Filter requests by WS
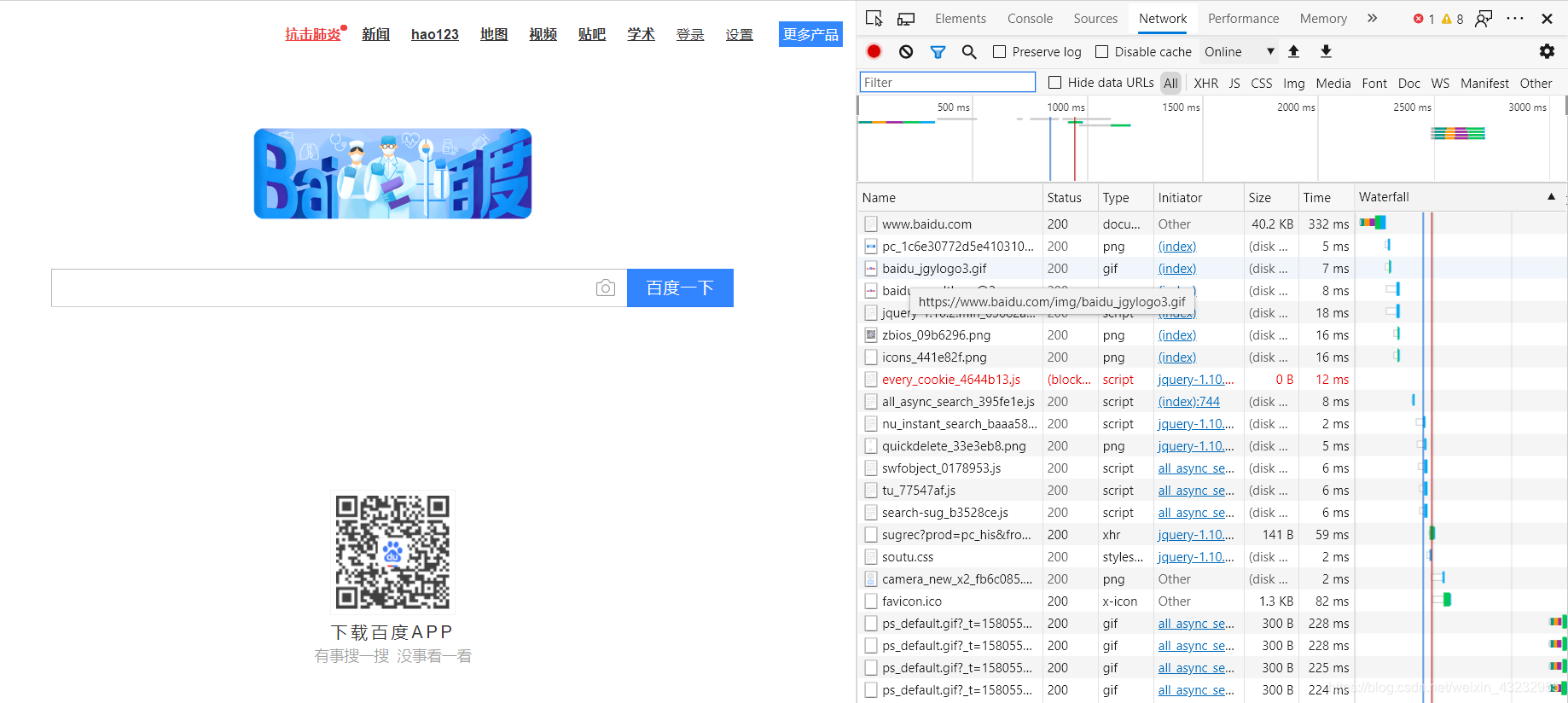 pos(1440,83)
